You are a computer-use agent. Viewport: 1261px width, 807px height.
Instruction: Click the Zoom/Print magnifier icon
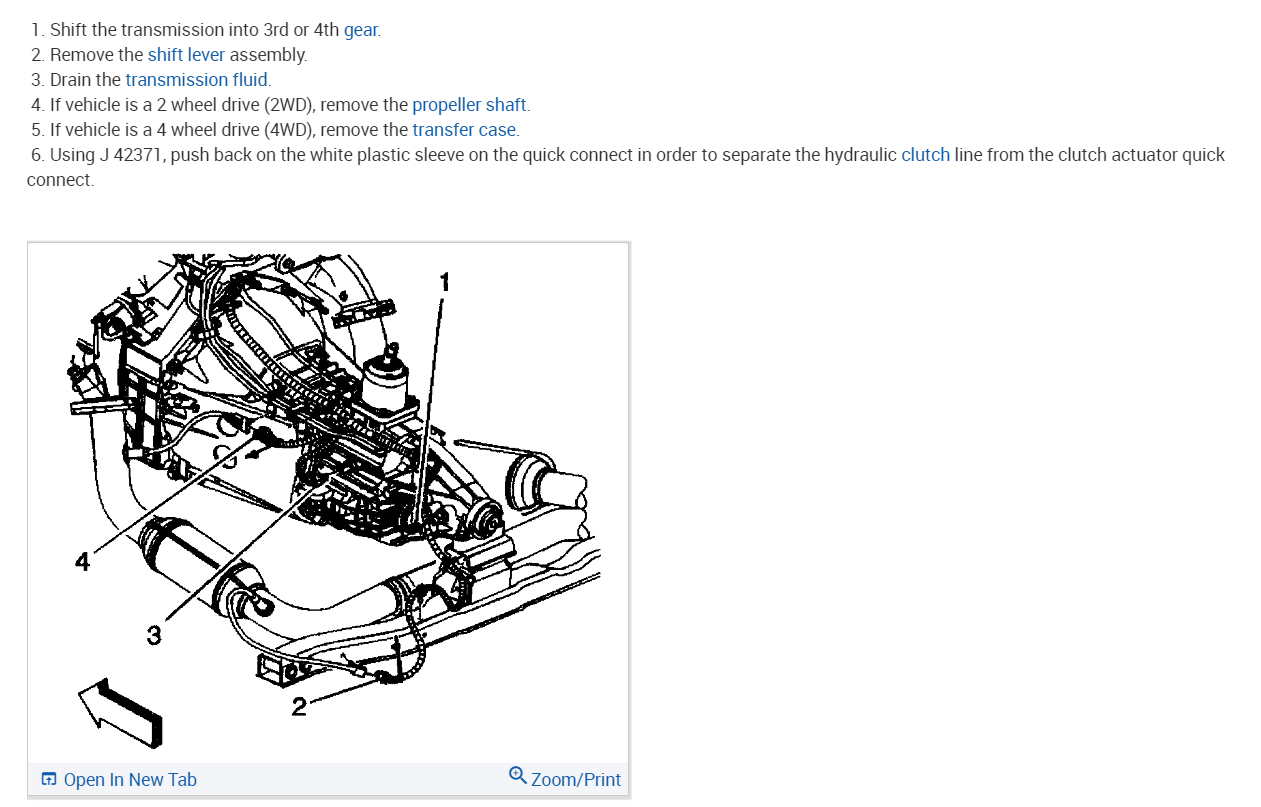coord(517,775)
